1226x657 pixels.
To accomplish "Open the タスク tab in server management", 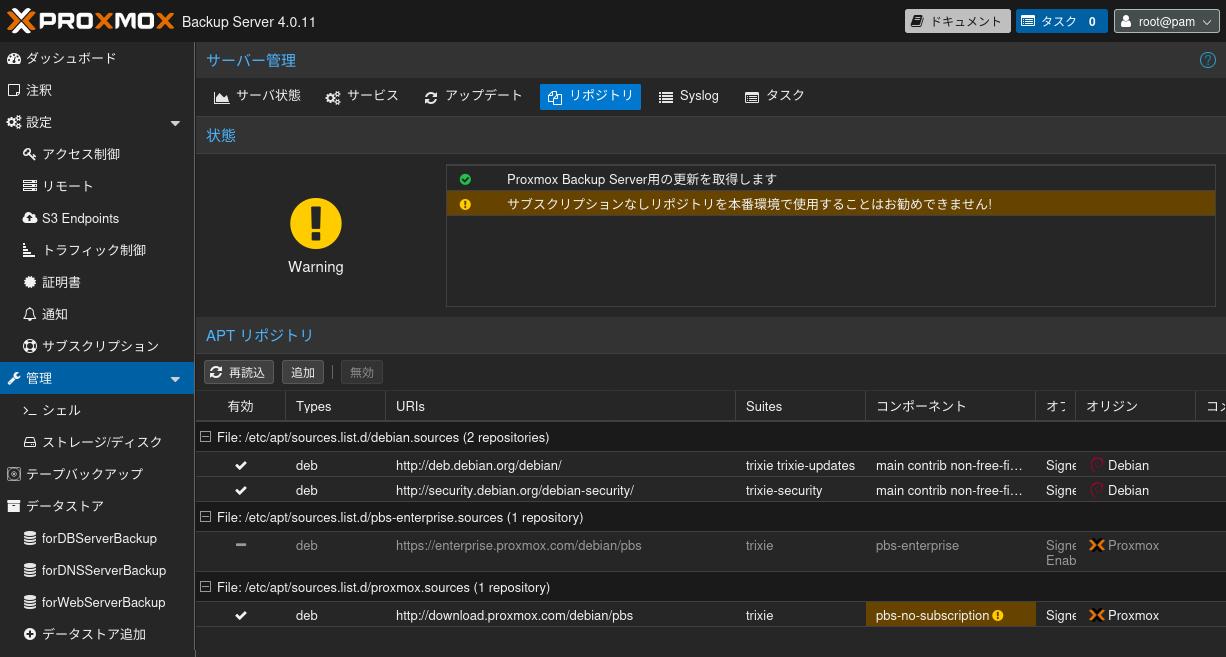I will pos(774,96).
